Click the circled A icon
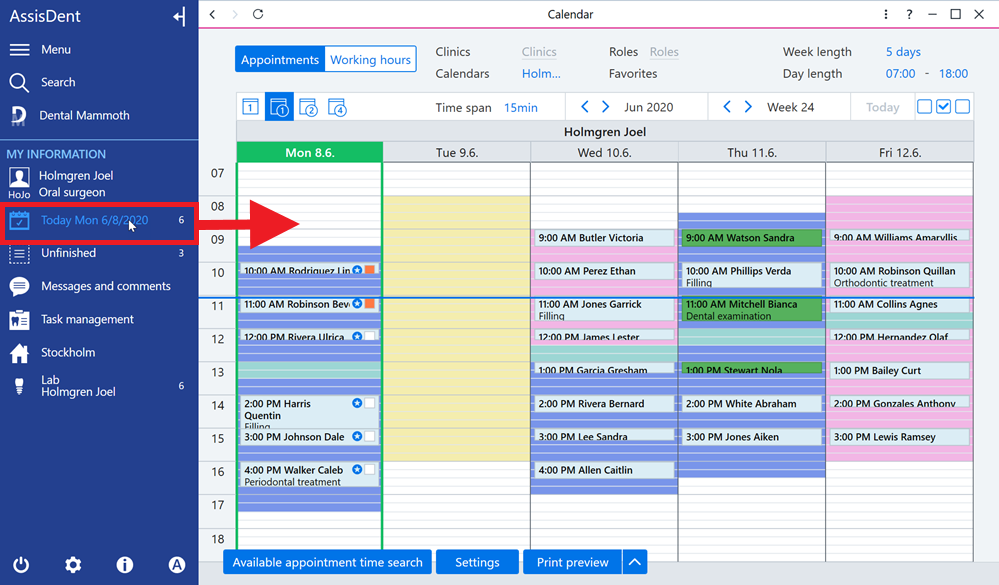The image size is (999, 585). coord(176,565)
